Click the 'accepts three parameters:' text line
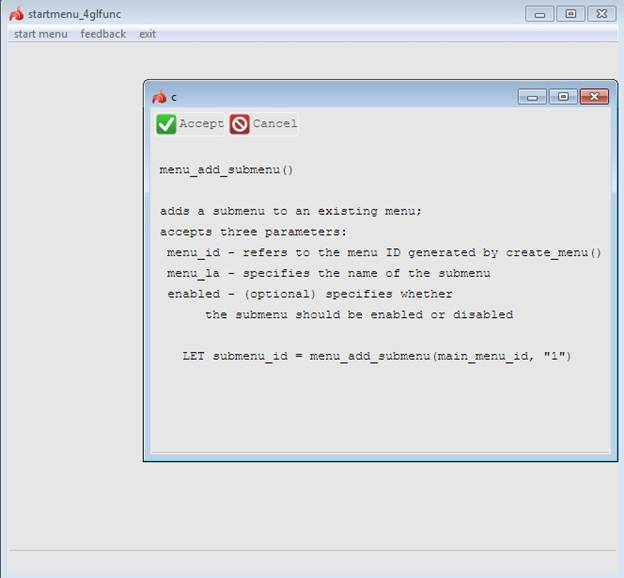Image resolution: width=624 pixels, height=578 pixels. point(253,232)
